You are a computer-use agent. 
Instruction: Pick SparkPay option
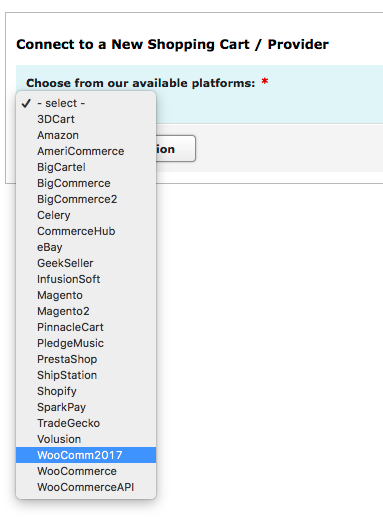click(x=86, y=407)
